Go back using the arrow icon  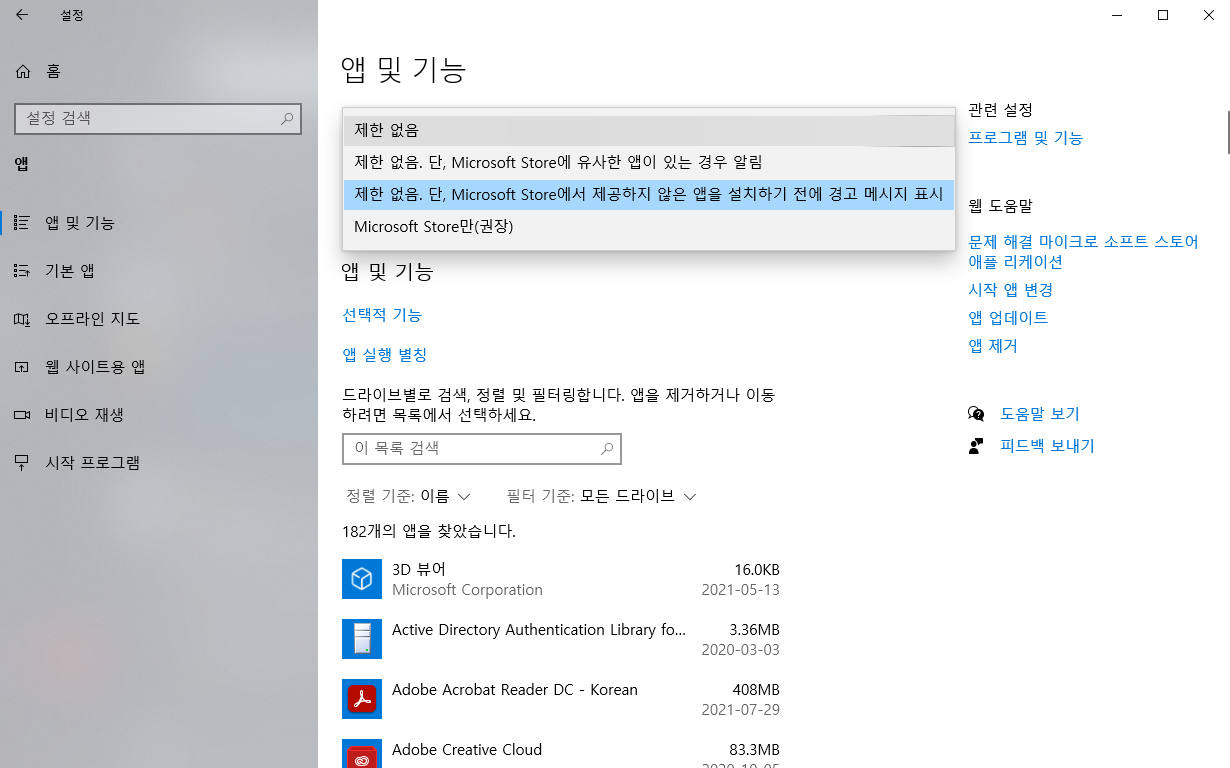pos(22,15)
